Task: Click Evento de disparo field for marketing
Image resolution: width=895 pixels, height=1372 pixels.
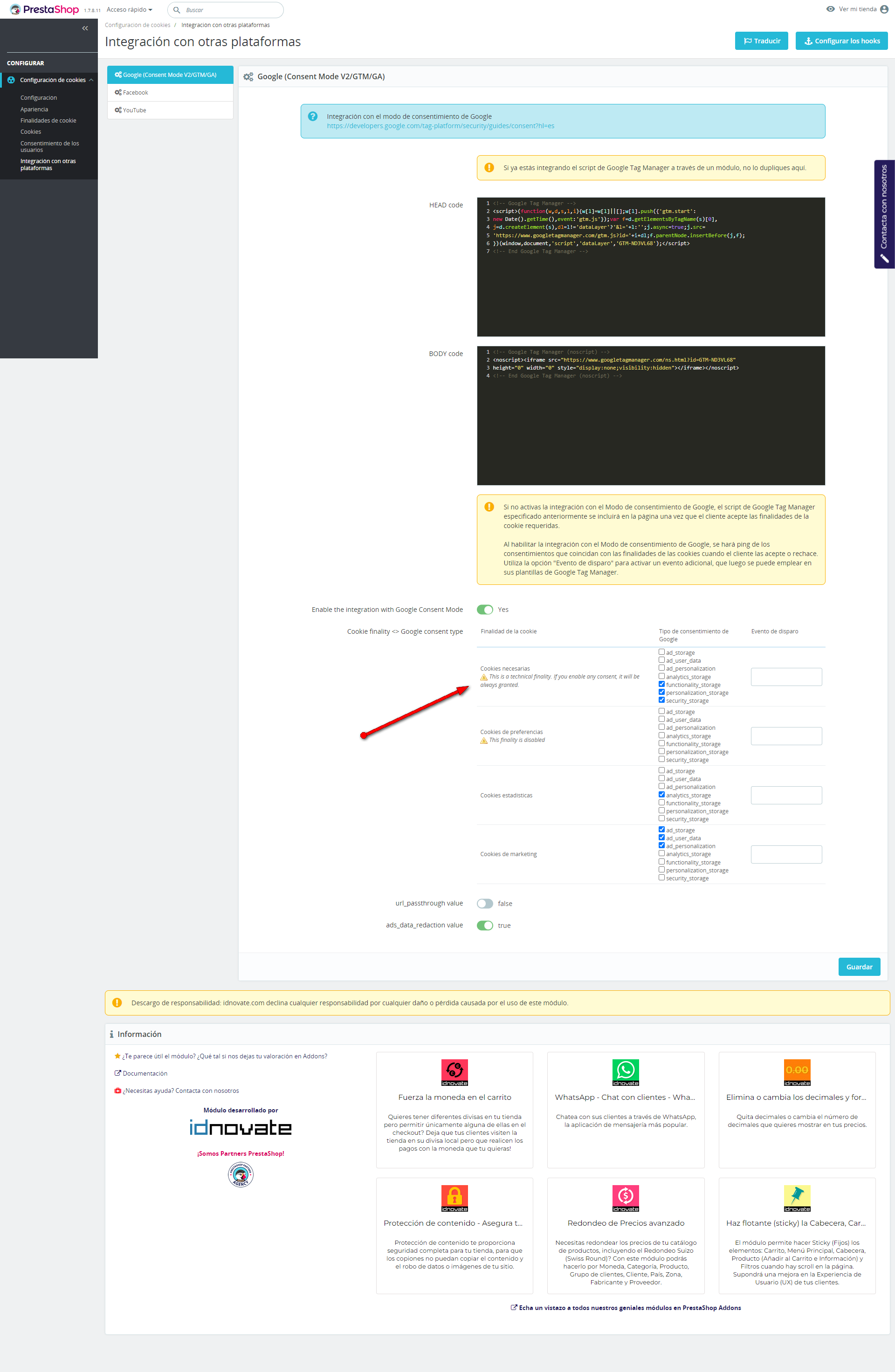Action: coord(786,854)
